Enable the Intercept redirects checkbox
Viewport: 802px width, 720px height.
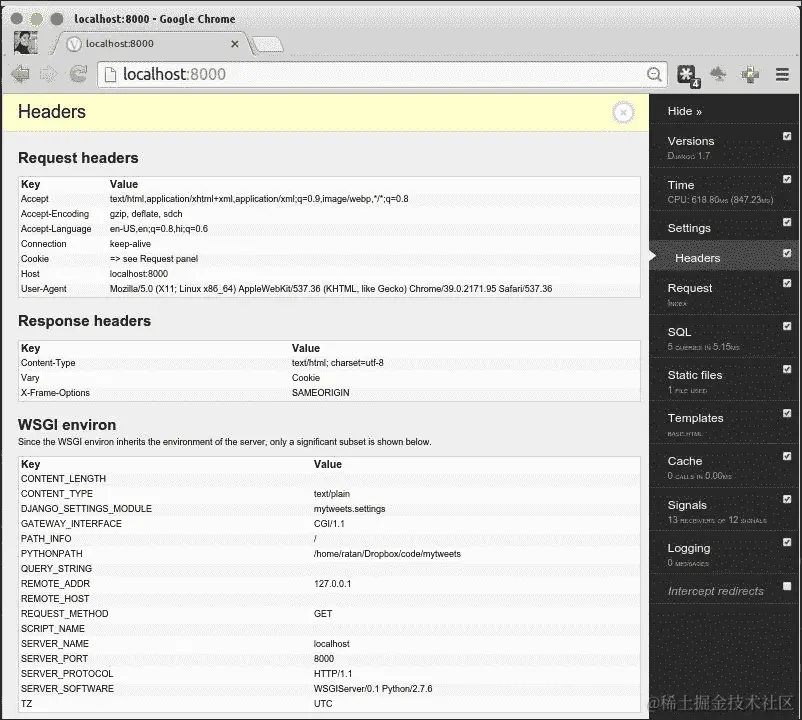click(787, 586)
